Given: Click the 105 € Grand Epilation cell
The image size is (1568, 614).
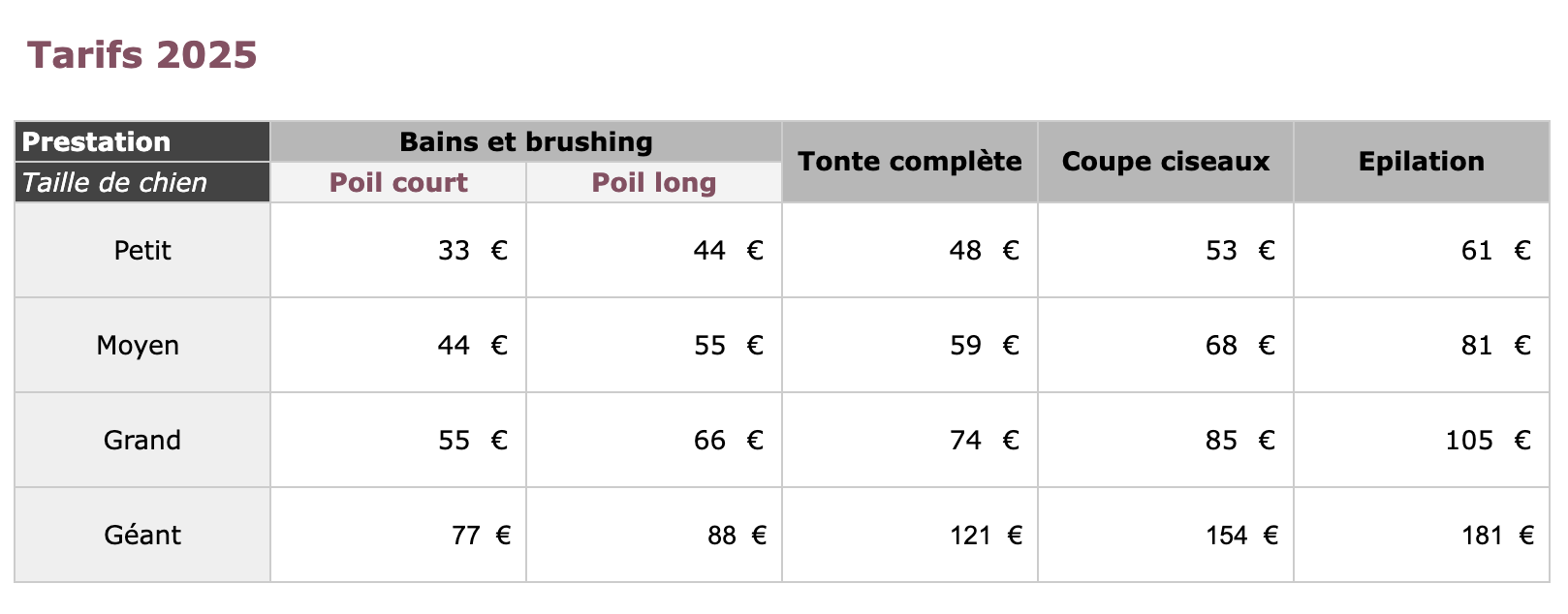Looking at the screenshot, I should pyautogui.click(x=1422, y=440).
